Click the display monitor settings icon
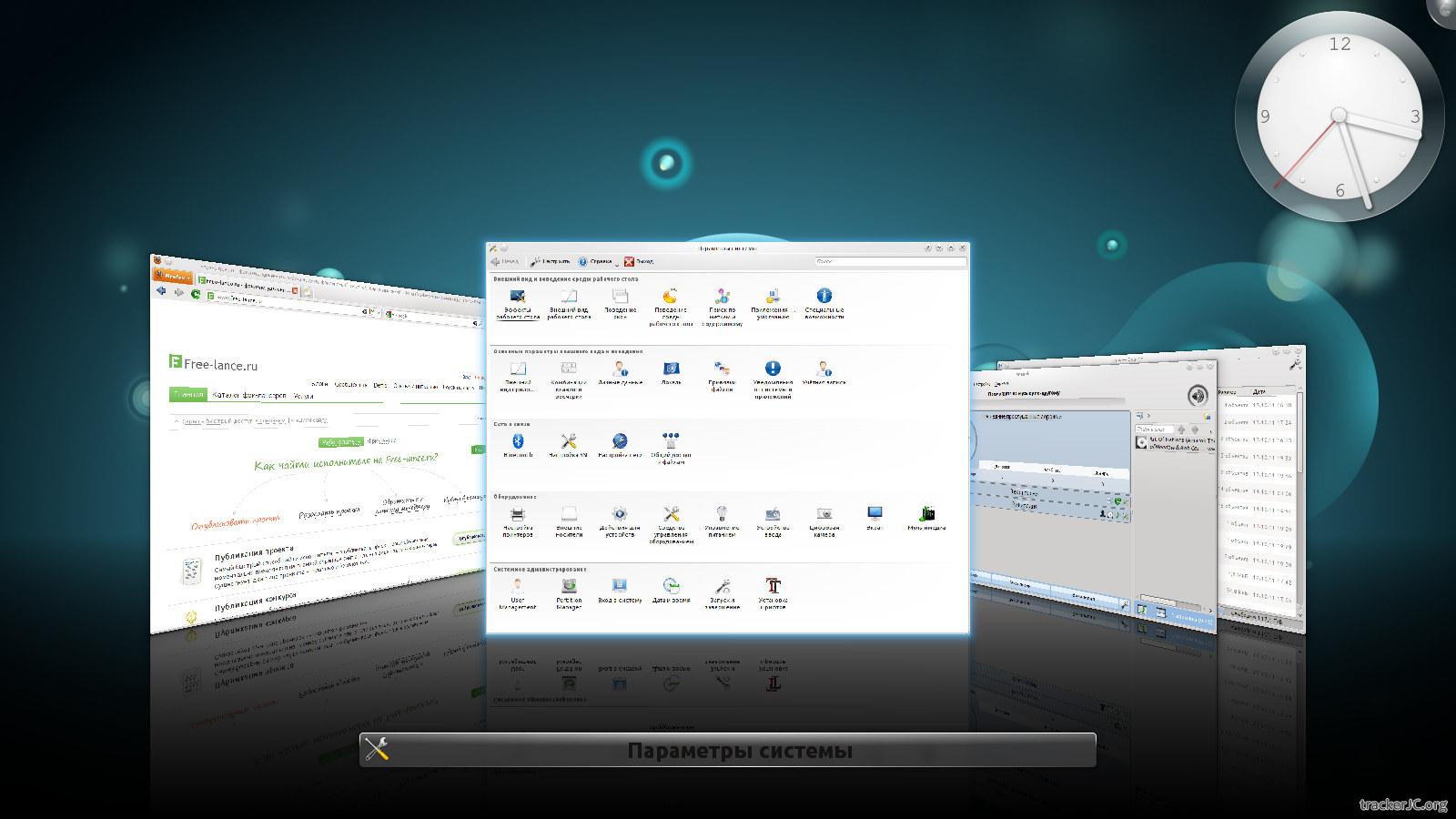 click(x=875, y=516)
